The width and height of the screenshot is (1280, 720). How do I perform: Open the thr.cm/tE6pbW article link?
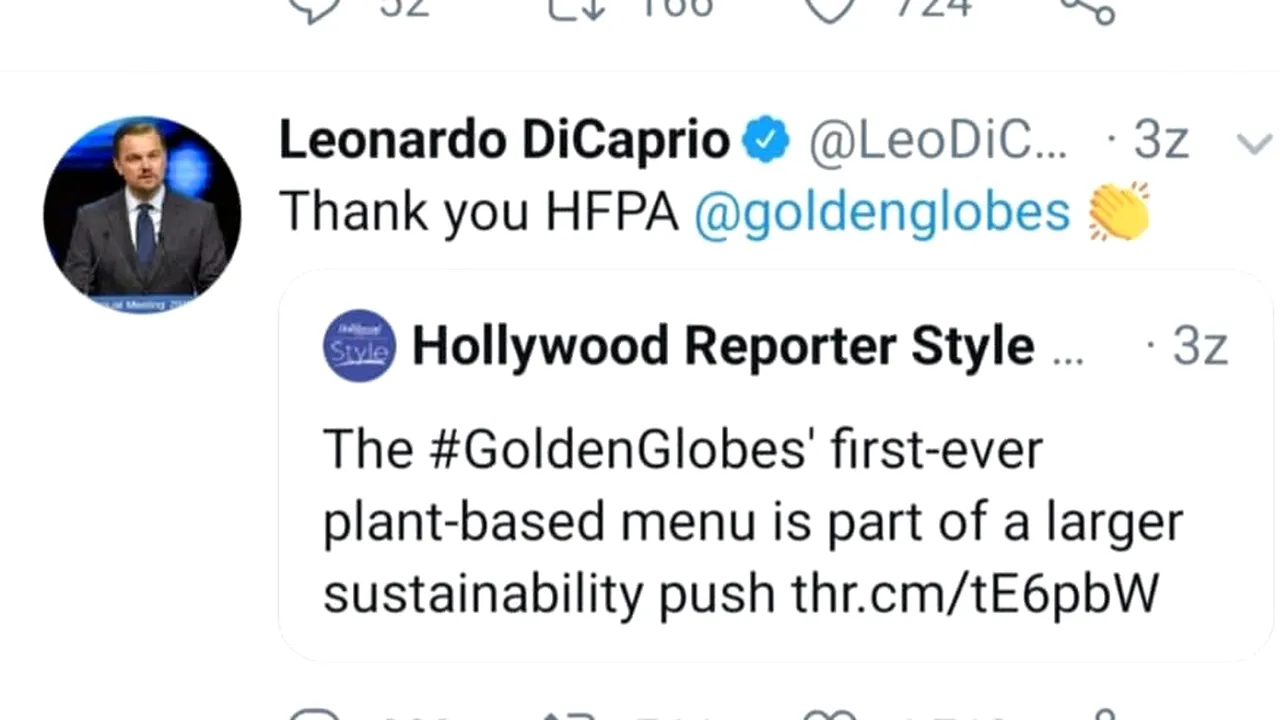click(x=974, y=593)
